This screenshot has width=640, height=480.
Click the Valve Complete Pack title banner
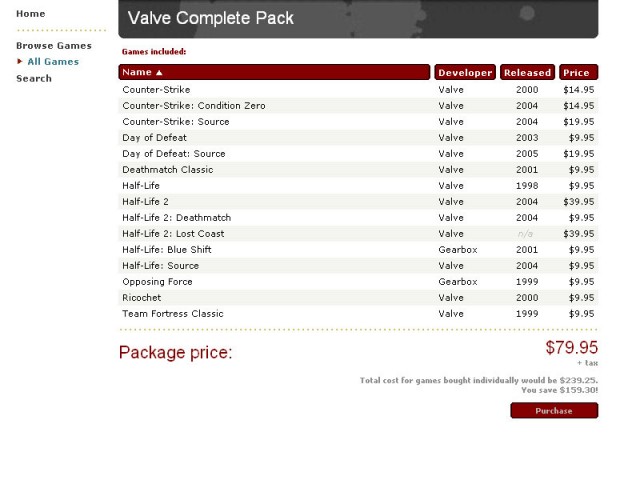(358, 19)
